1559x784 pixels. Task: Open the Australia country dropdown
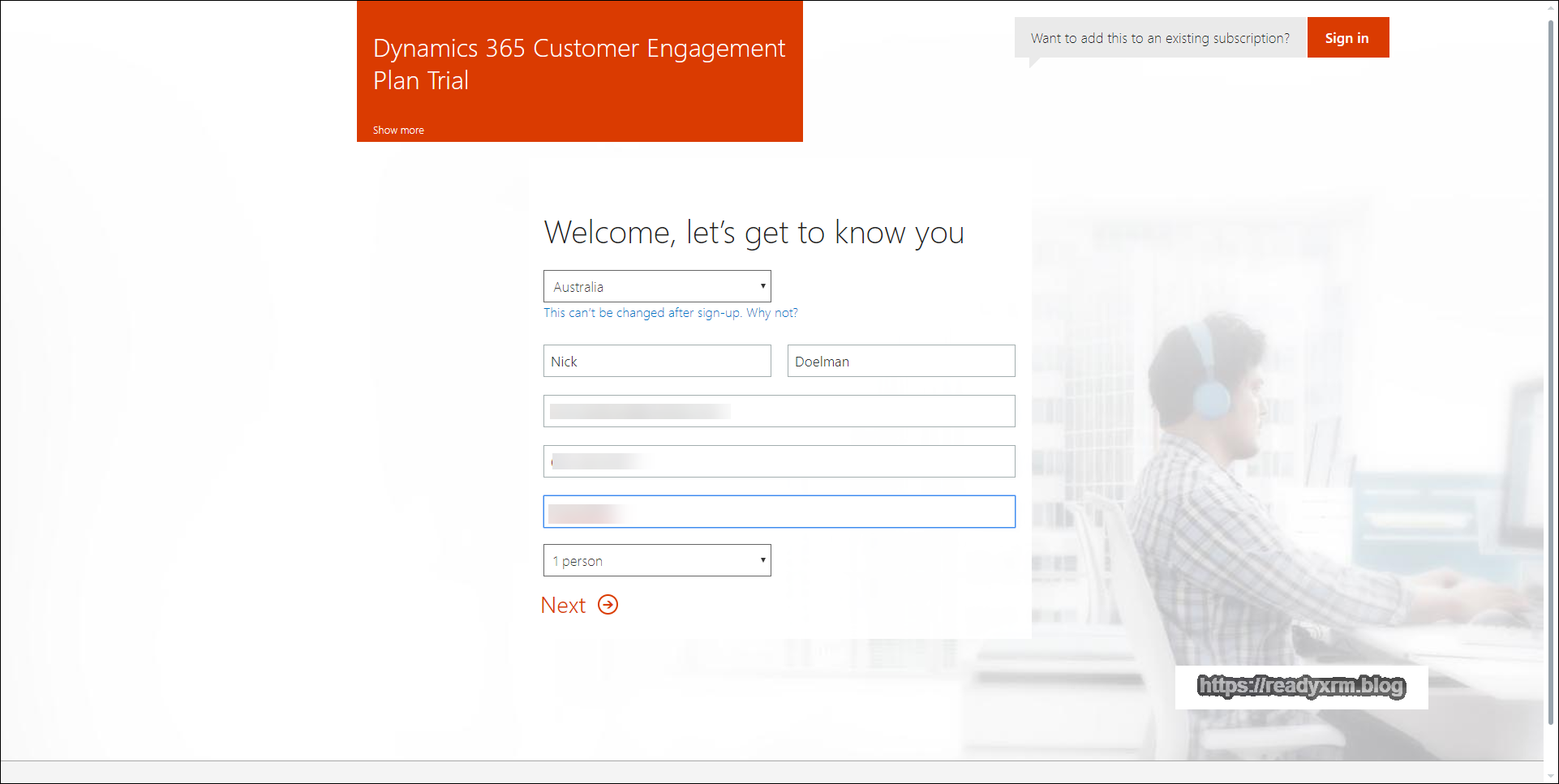click(649, 287)
